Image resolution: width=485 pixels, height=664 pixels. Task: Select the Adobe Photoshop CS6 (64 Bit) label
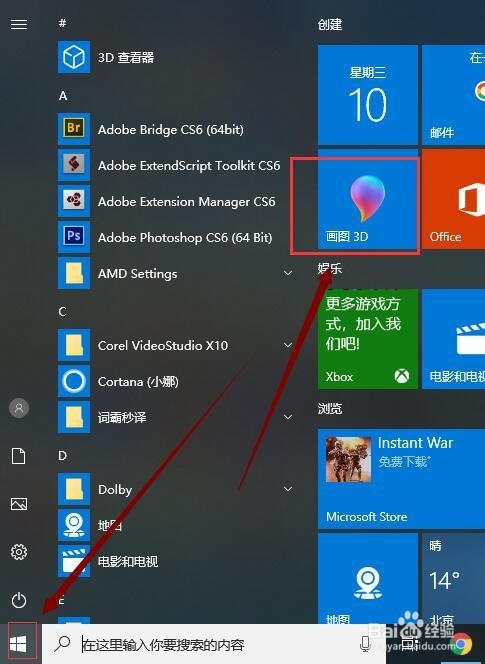click(x=185, y=237)
